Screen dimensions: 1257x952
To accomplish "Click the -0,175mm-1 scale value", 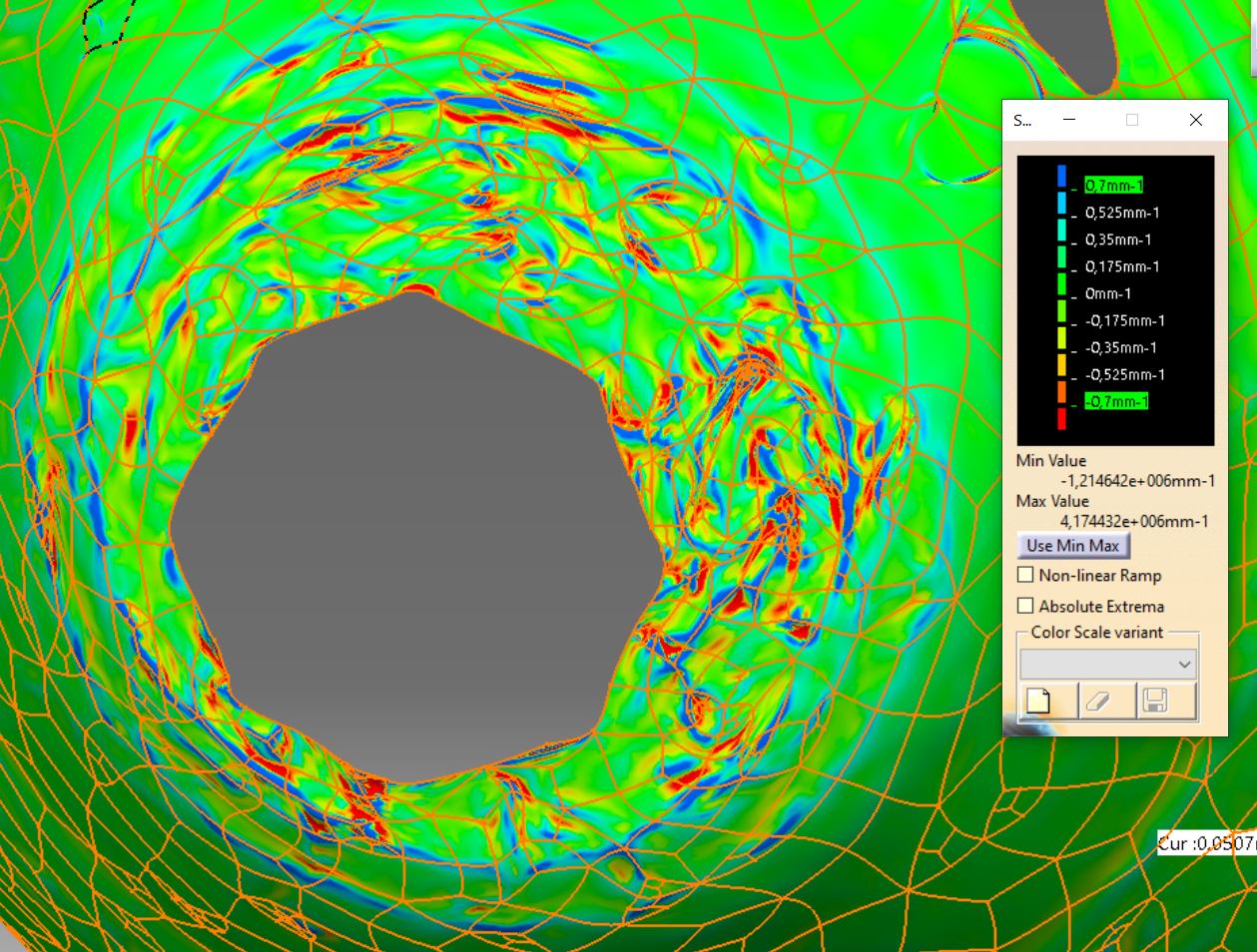I will click(x=1125, y=320).
